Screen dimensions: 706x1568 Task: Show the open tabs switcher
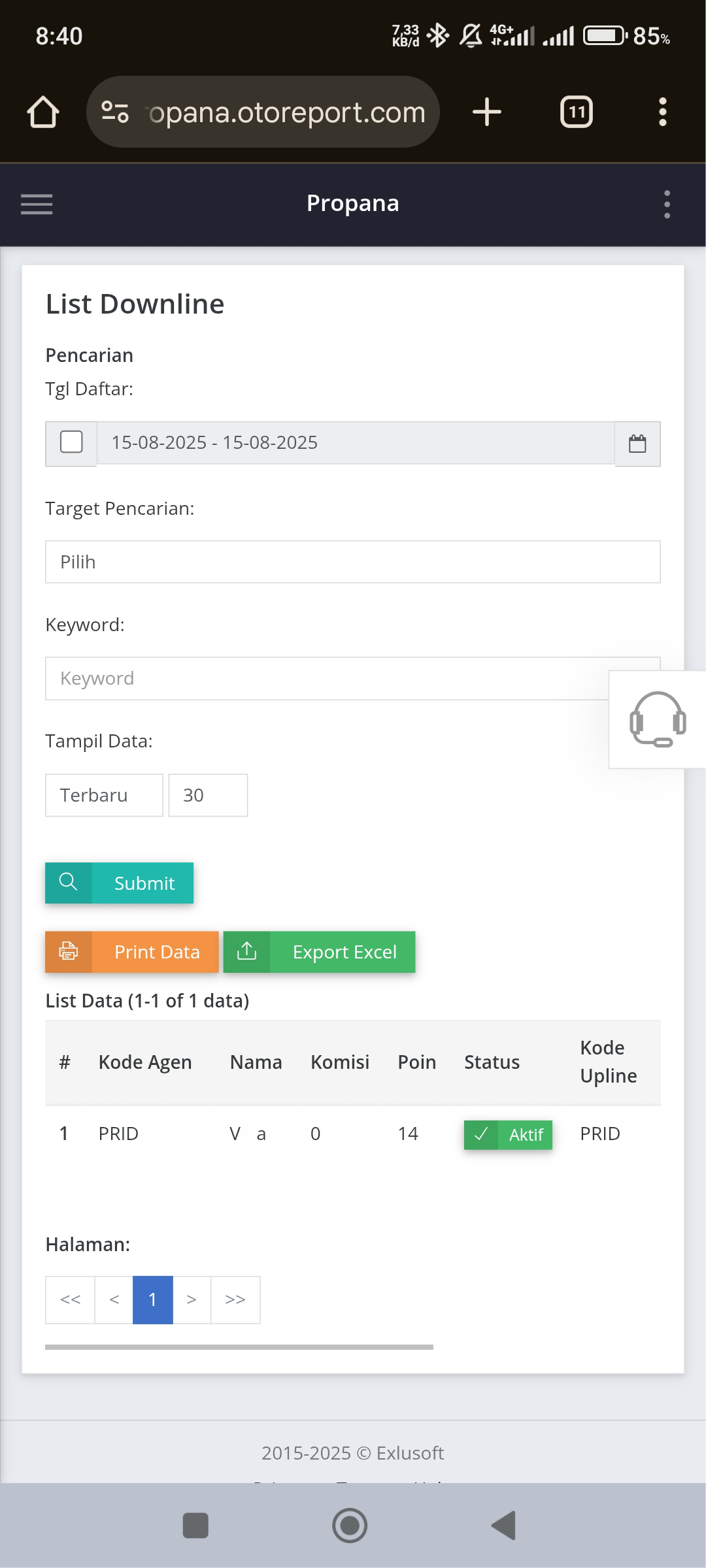pyautogui.click(x=577, y=112)
